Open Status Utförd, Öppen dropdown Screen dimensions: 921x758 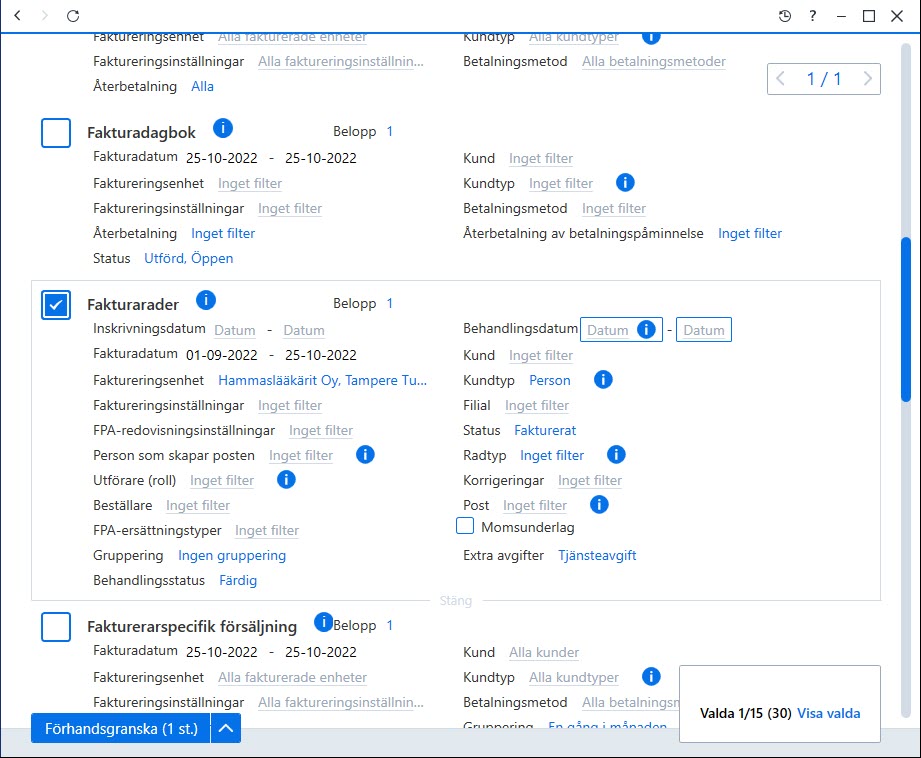[x=189, y=259]
